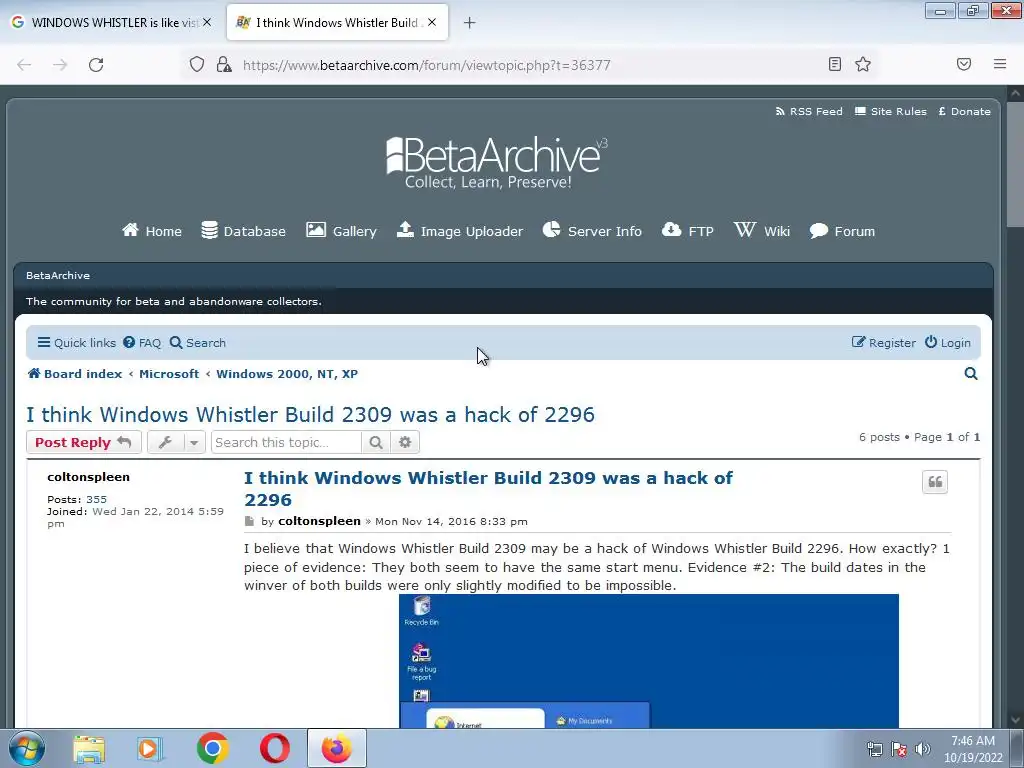Viewport: 1024px width, 768px height.
Task: Click the Login link
Action: point(948,342)
